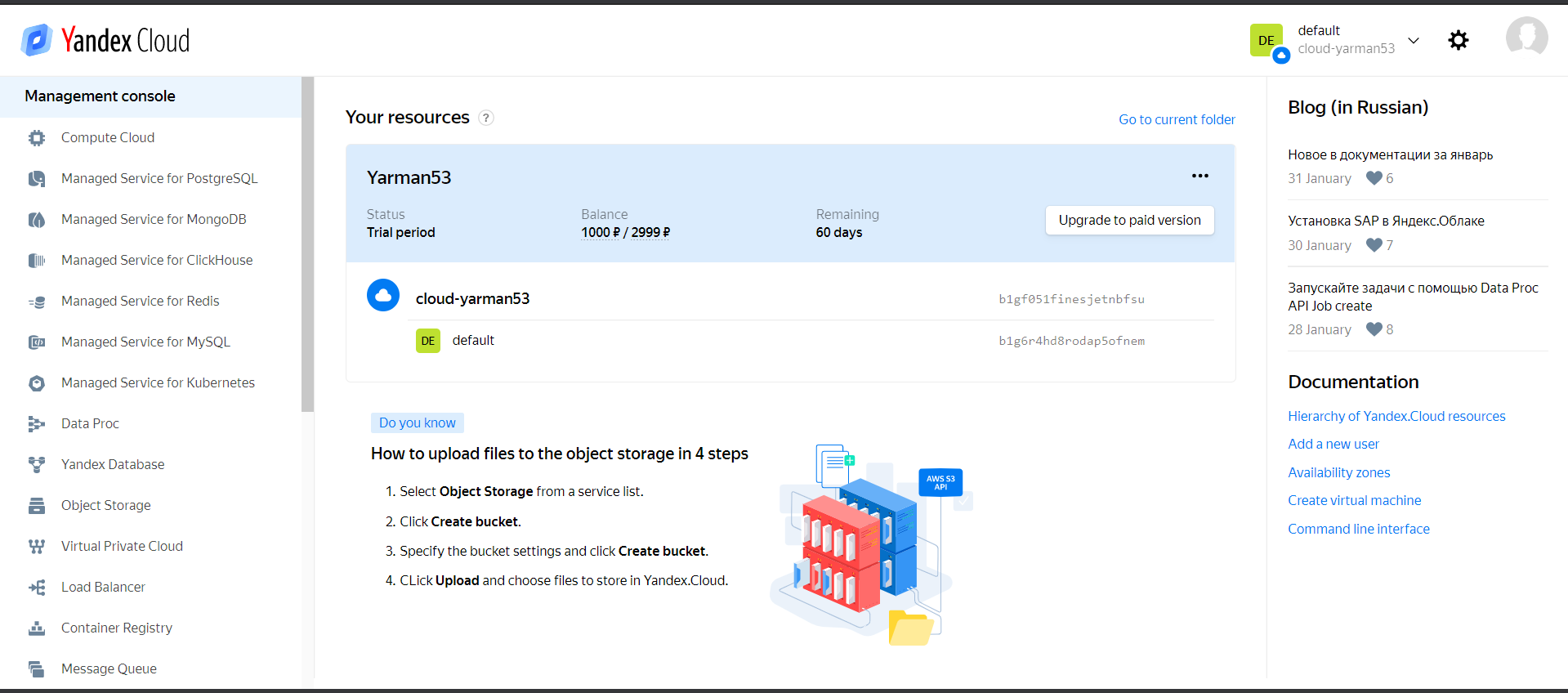Click Upgrade to paid version button
Screen dimensions: 1568x693
(x=1129, y=220)
